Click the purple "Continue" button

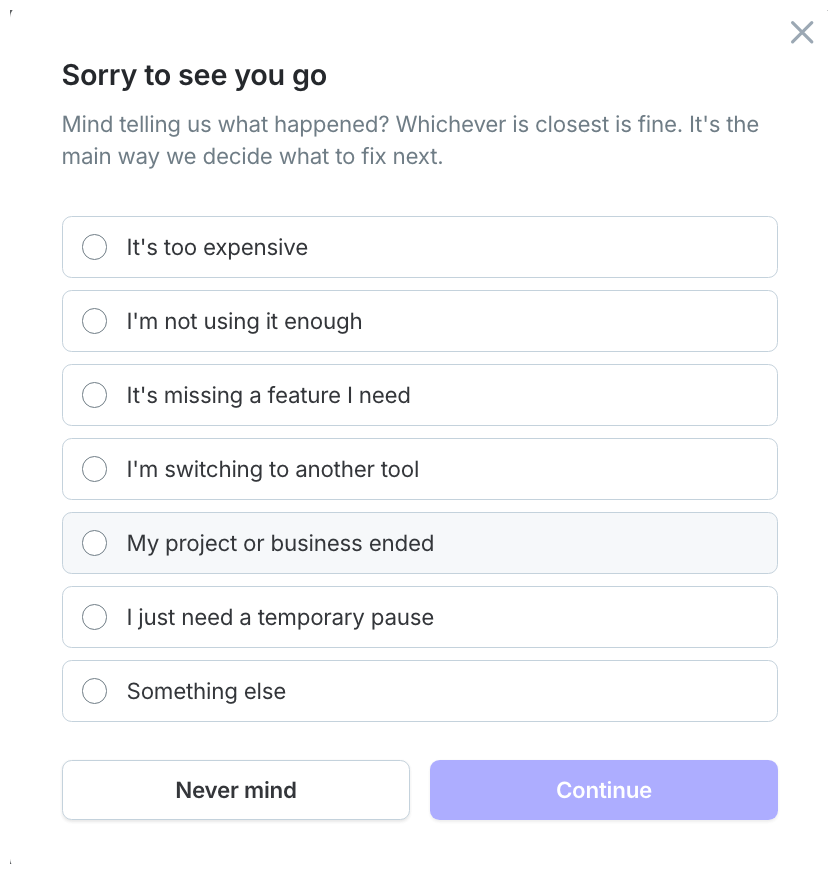(604, 790)
